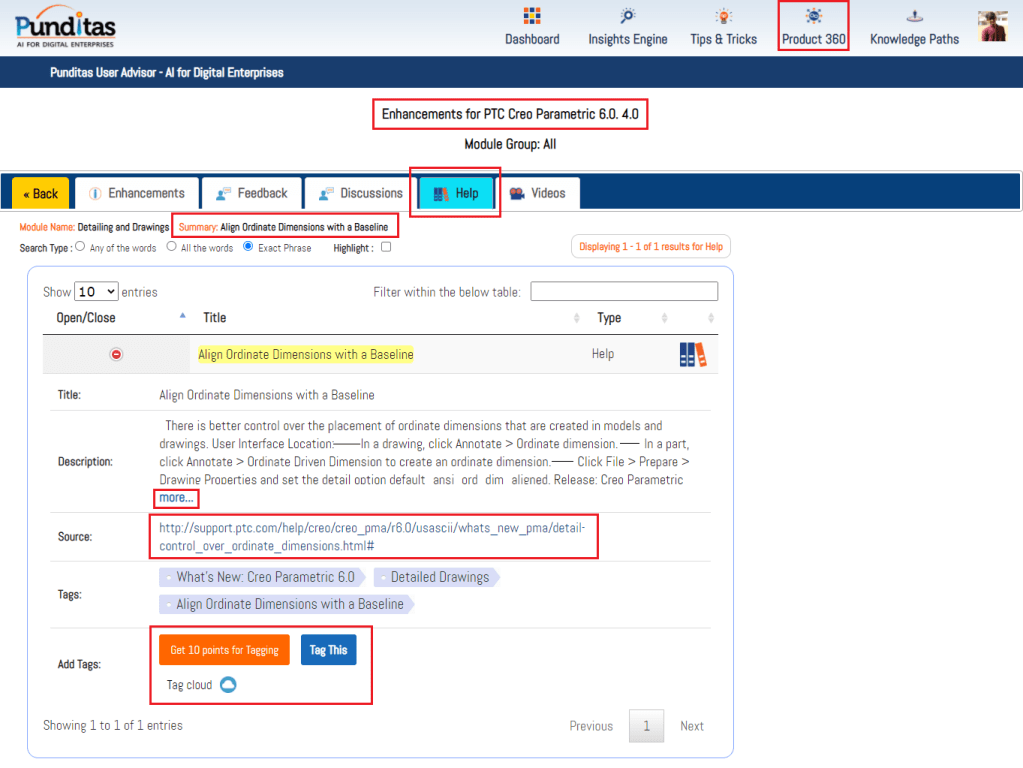The width and height of the screenshot is (1023, 768).
Task: Click the "Filter within the below table" input field
Action: [x=624, y=292]
